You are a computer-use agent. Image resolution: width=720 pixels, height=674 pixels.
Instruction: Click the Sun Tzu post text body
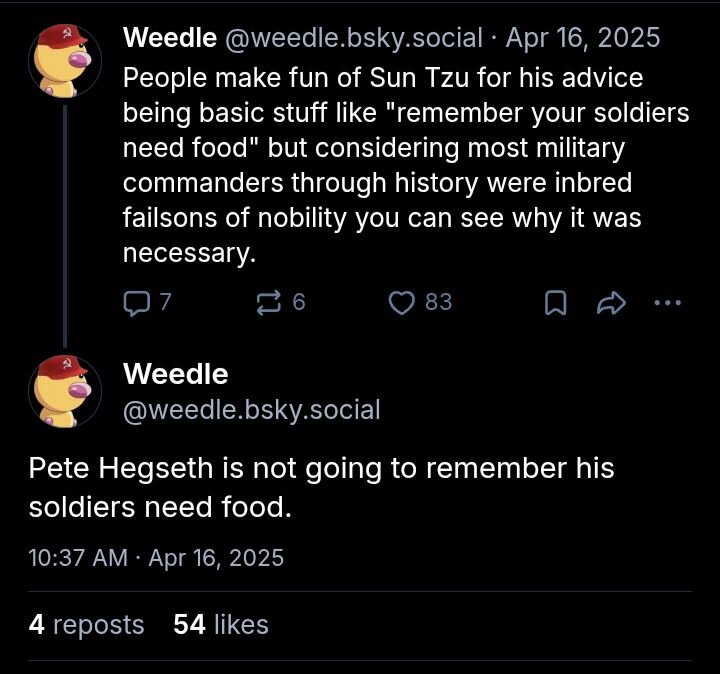pyautogui.click(x=400, y=165)
